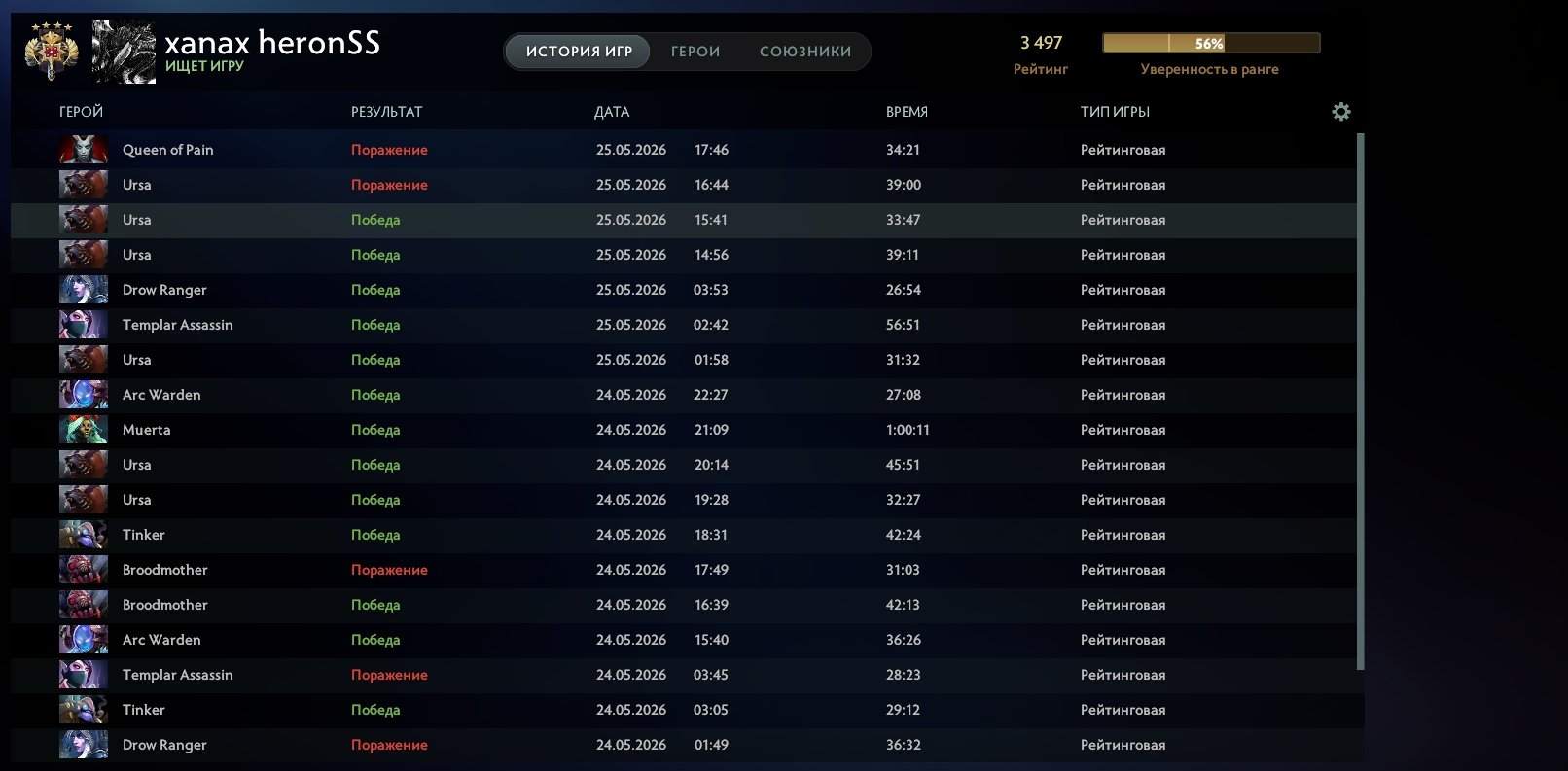Click the Broodmother portrait at 16:39
This screenshot has width=1568, height=771.
84,605
